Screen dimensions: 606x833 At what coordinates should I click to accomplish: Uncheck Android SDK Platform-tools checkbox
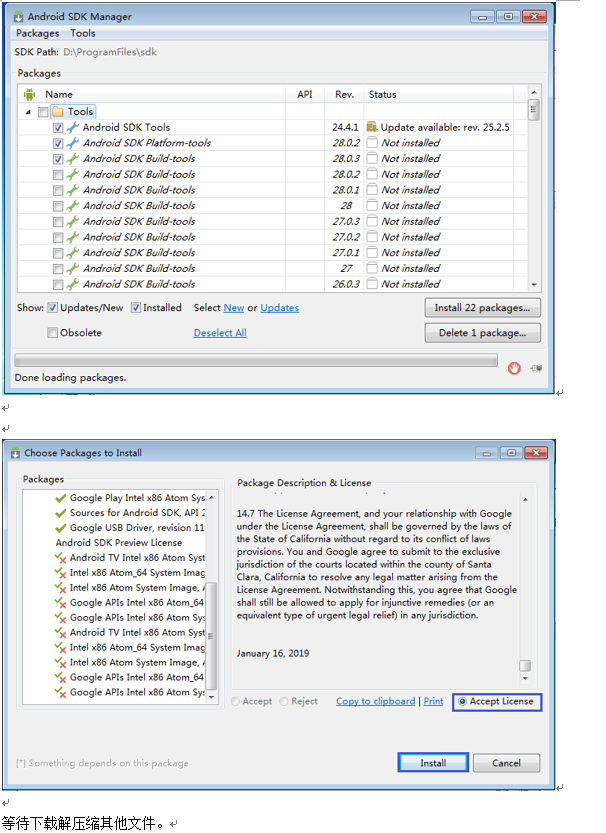tap(58, 143)
